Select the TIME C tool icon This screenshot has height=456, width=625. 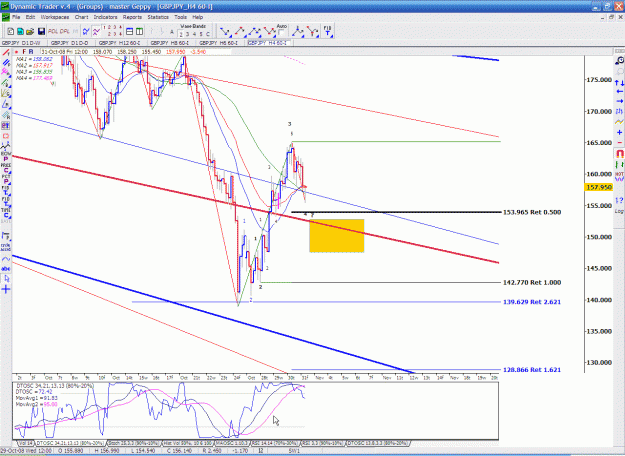click(x=6, y=213)
